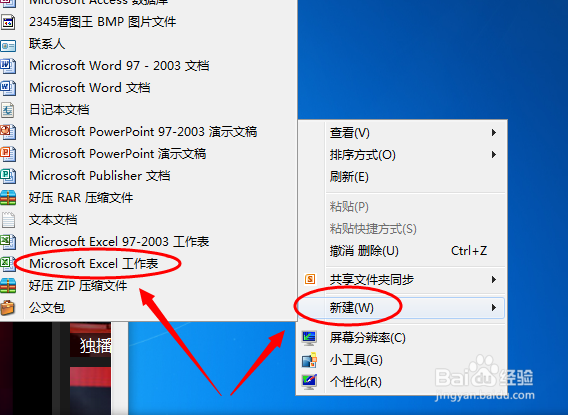Click the Microsoft Word 文档 icon
Screen dimensions: 568x415
pos(8,88)
